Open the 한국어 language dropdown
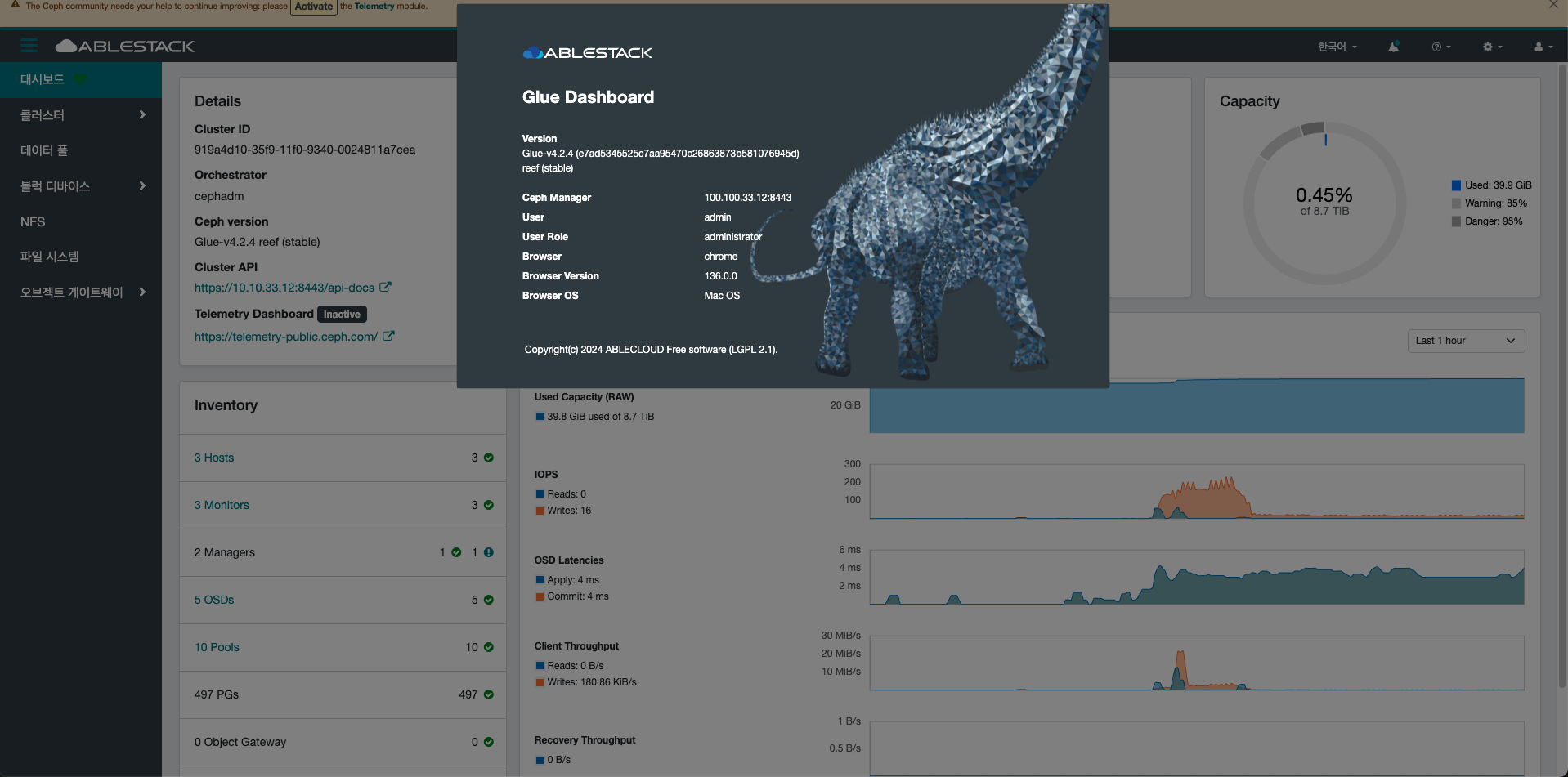 [1337, 47]
